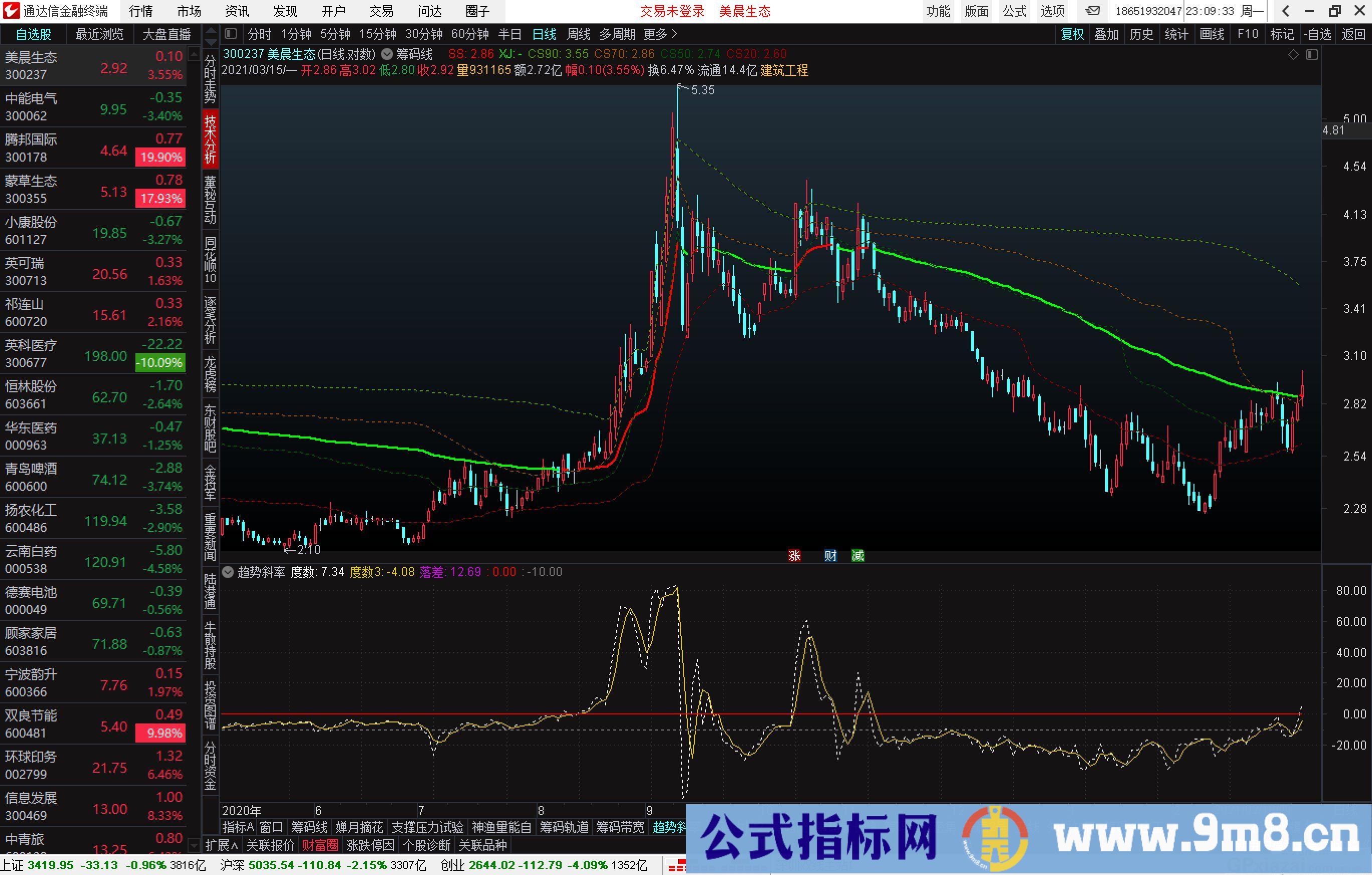Select 英科医疗 in watchlist

coord(94,353)
